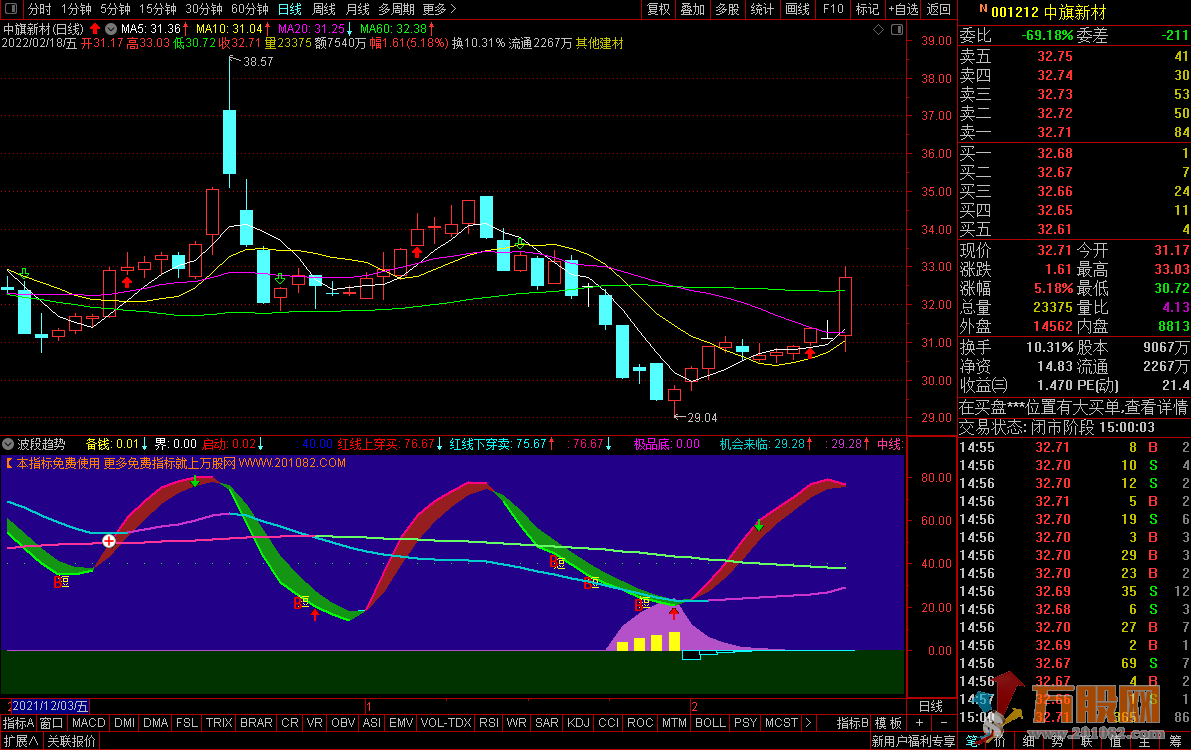Screen dimensions: 1191x750
Task: Click the 新用户福利专享 link
Action: [913, 741]
